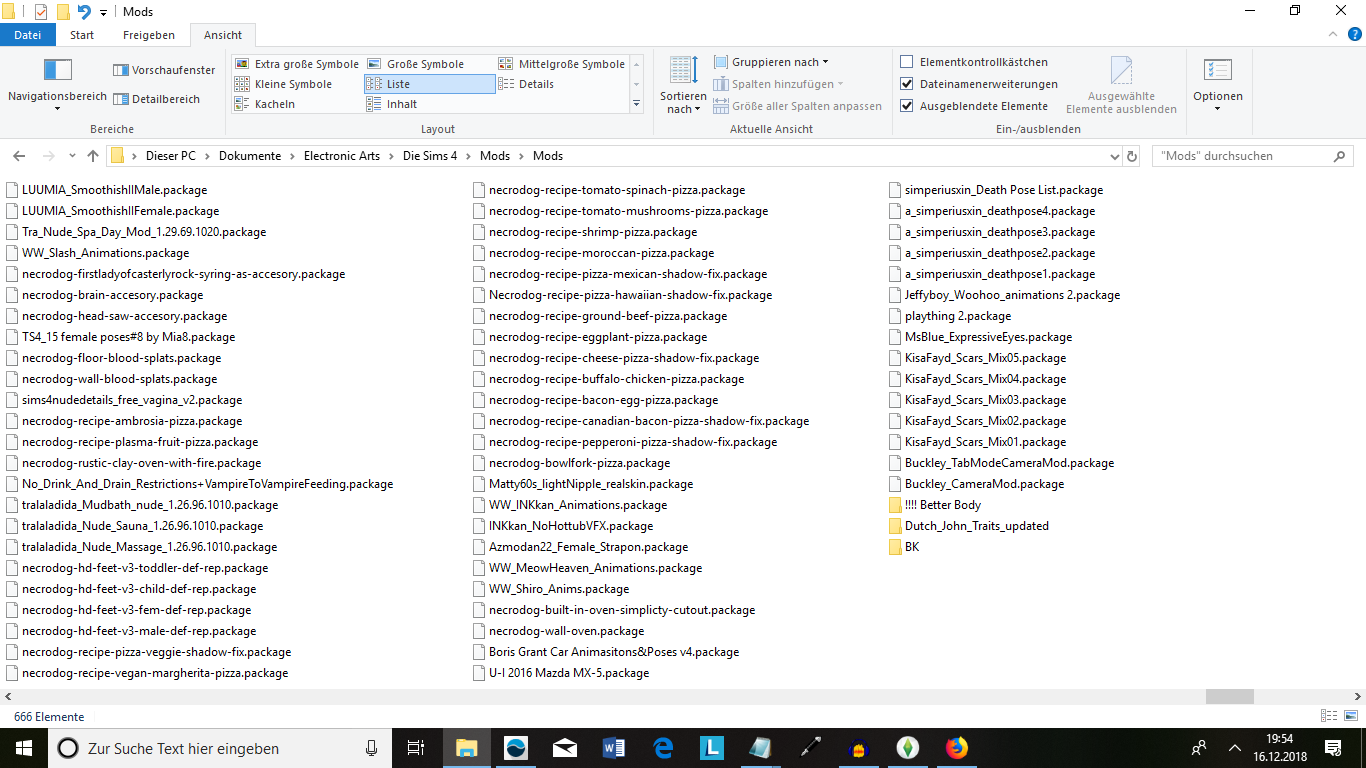Open Task View on taskbar

coord(416,748)
